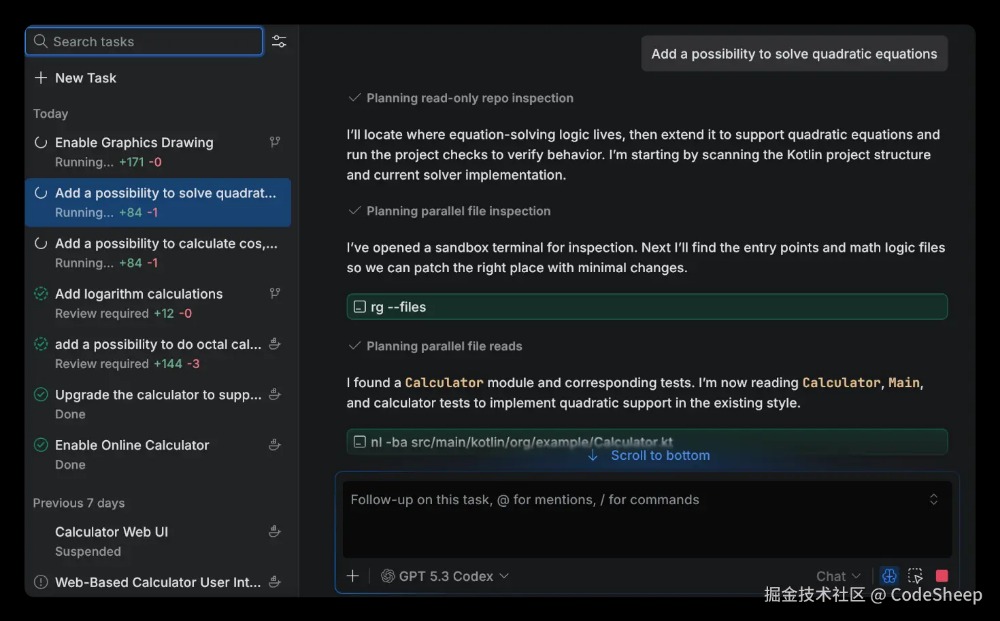The width and height of the screenshot is (1000, 621).
Task: Click the Search tasks field
Action: point(145,41)
